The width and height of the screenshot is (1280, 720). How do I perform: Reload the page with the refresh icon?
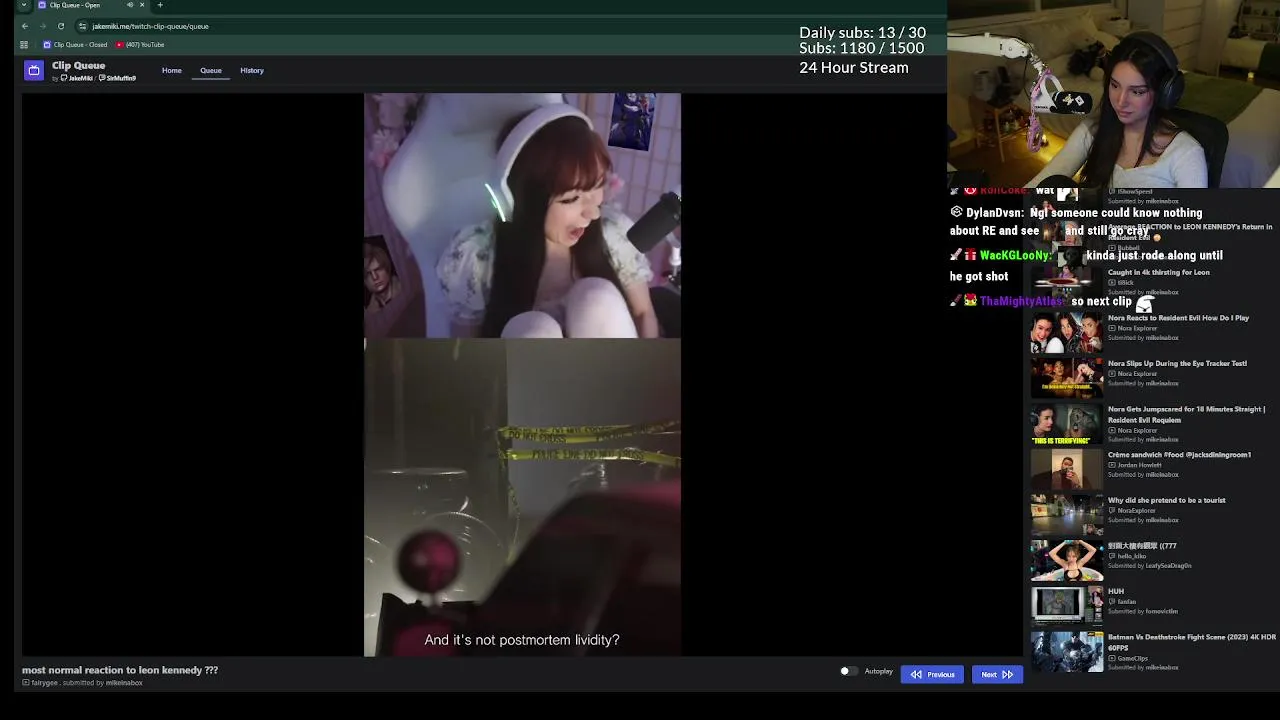coord(61,26)
